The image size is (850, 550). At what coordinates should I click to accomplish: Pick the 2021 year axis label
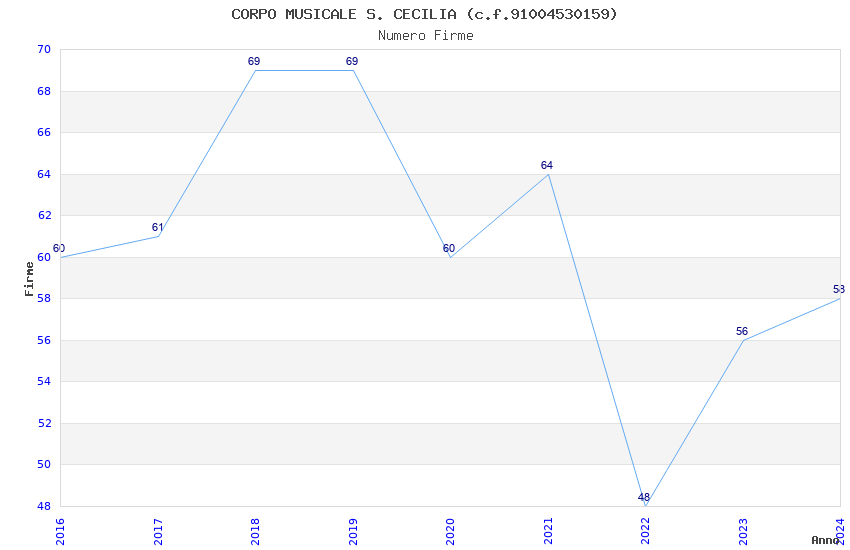548,531
